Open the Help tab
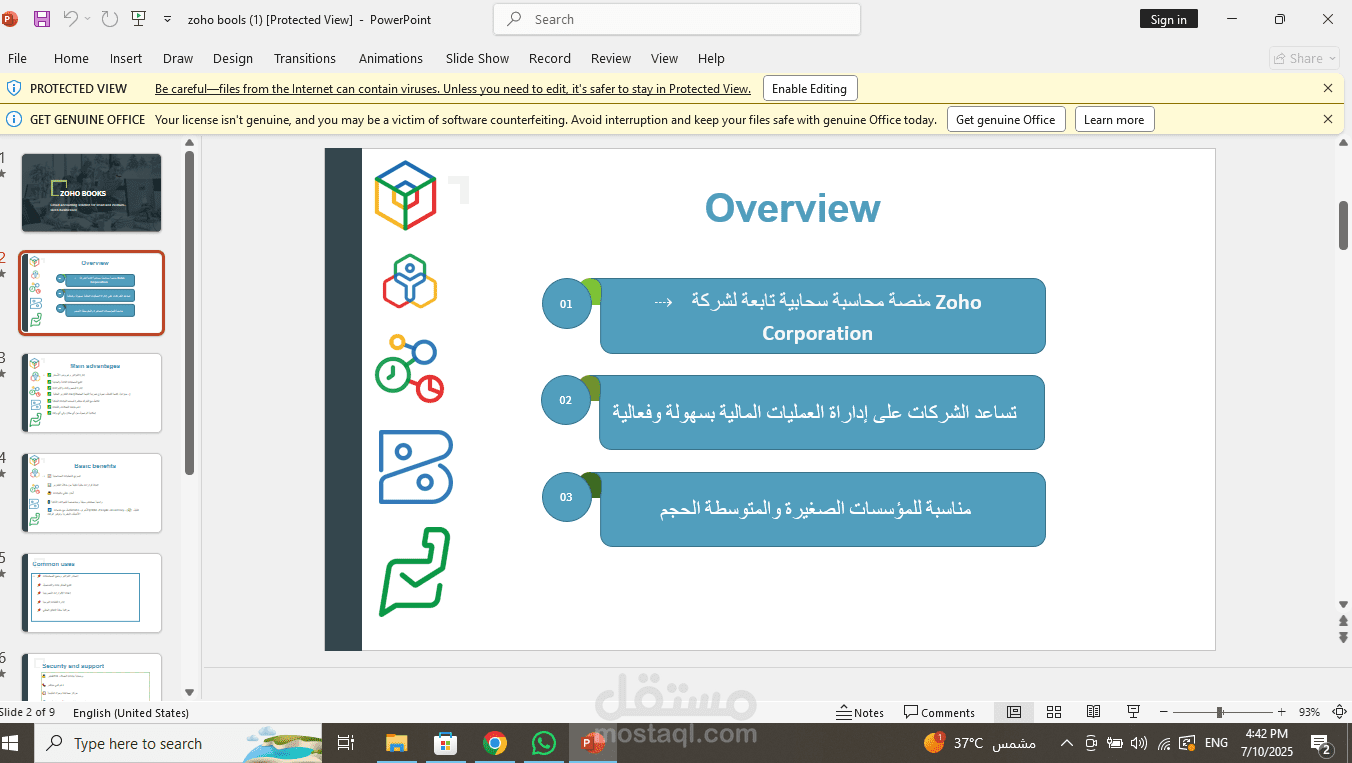The image size is (1352, 763). 711,58
